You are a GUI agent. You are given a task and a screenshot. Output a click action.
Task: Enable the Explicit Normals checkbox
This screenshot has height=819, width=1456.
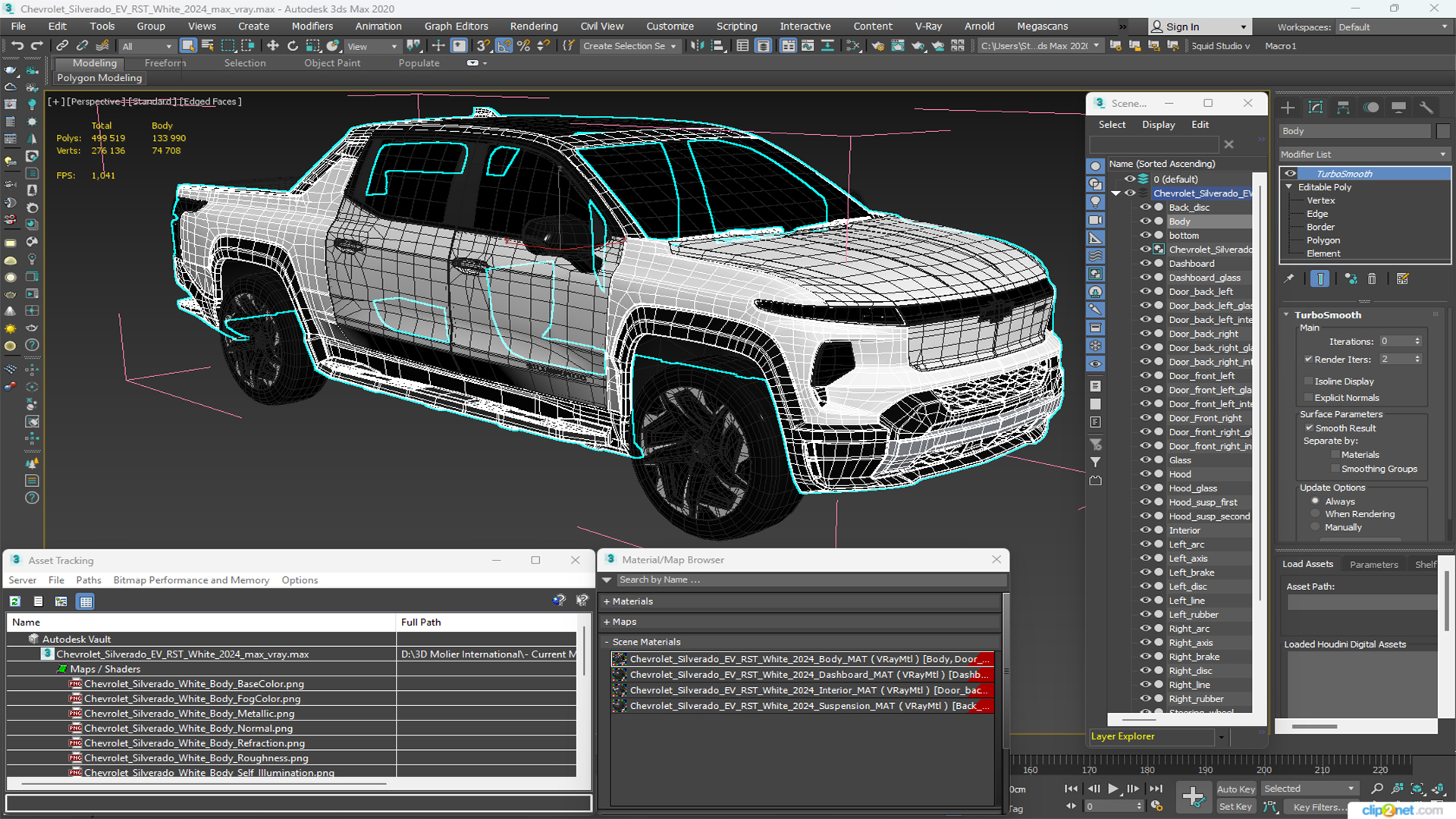(1308, 397)
